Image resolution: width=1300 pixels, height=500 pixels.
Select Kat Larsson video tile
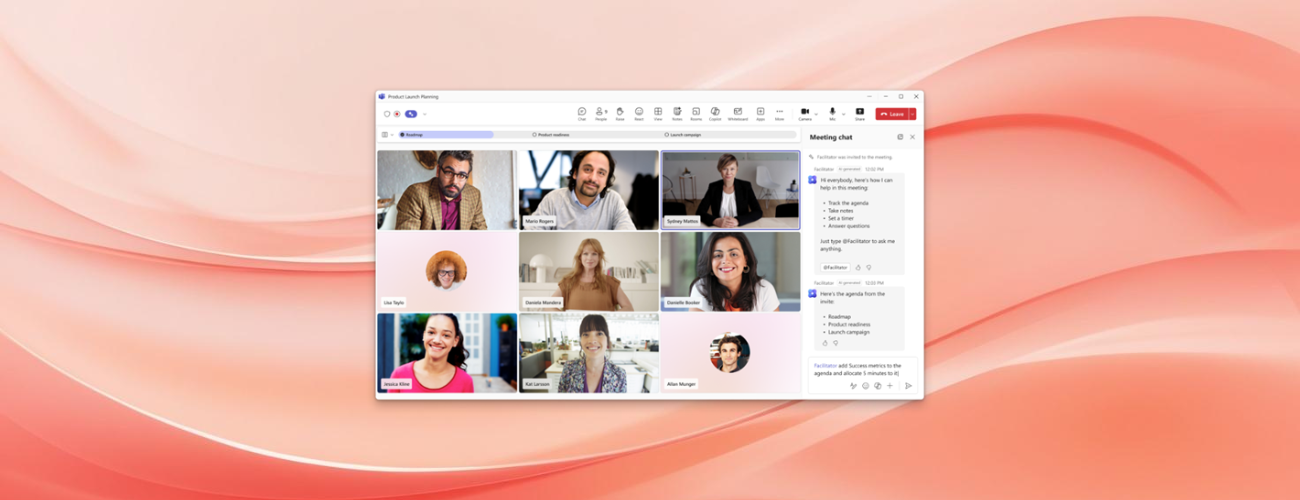tap(588, 353)
